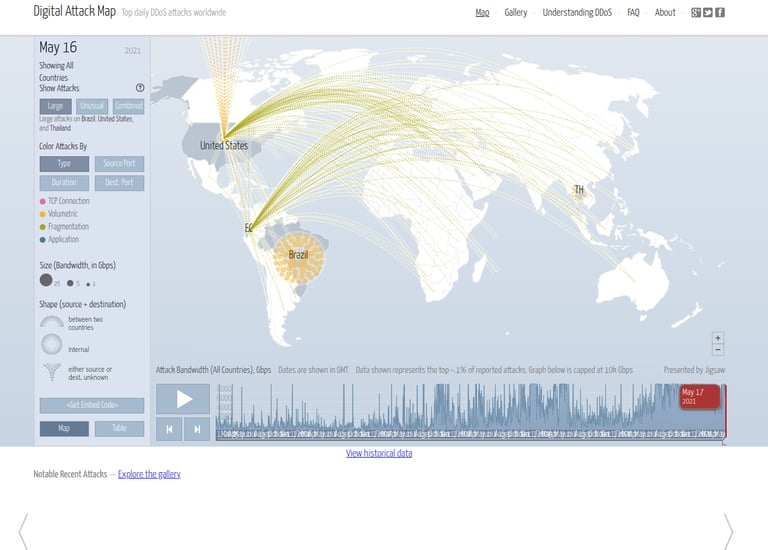Click the May 17 2021 timeline marker
Screen dimensions: 768x550
700,397
